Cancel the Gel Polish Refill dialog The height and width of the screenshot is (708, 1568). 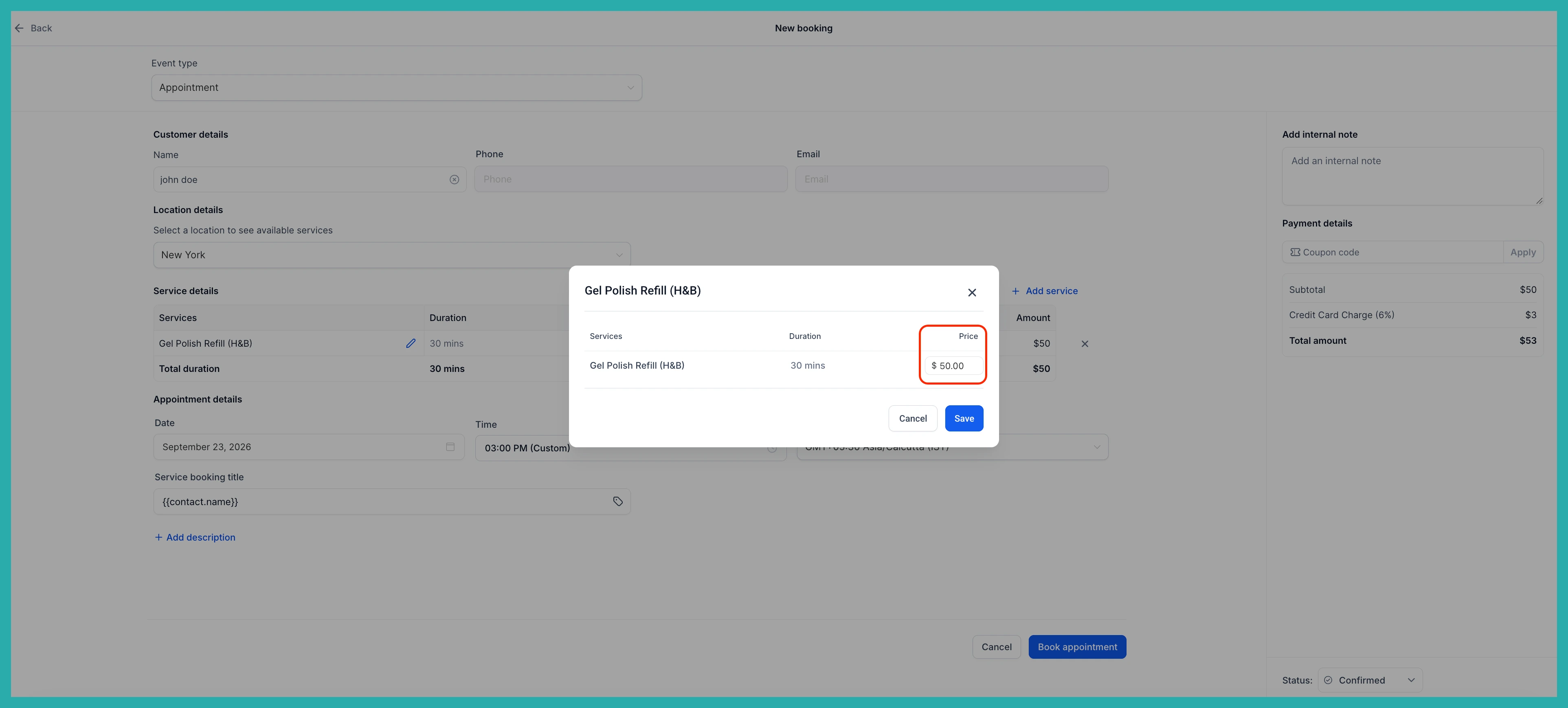coord(912,418)
